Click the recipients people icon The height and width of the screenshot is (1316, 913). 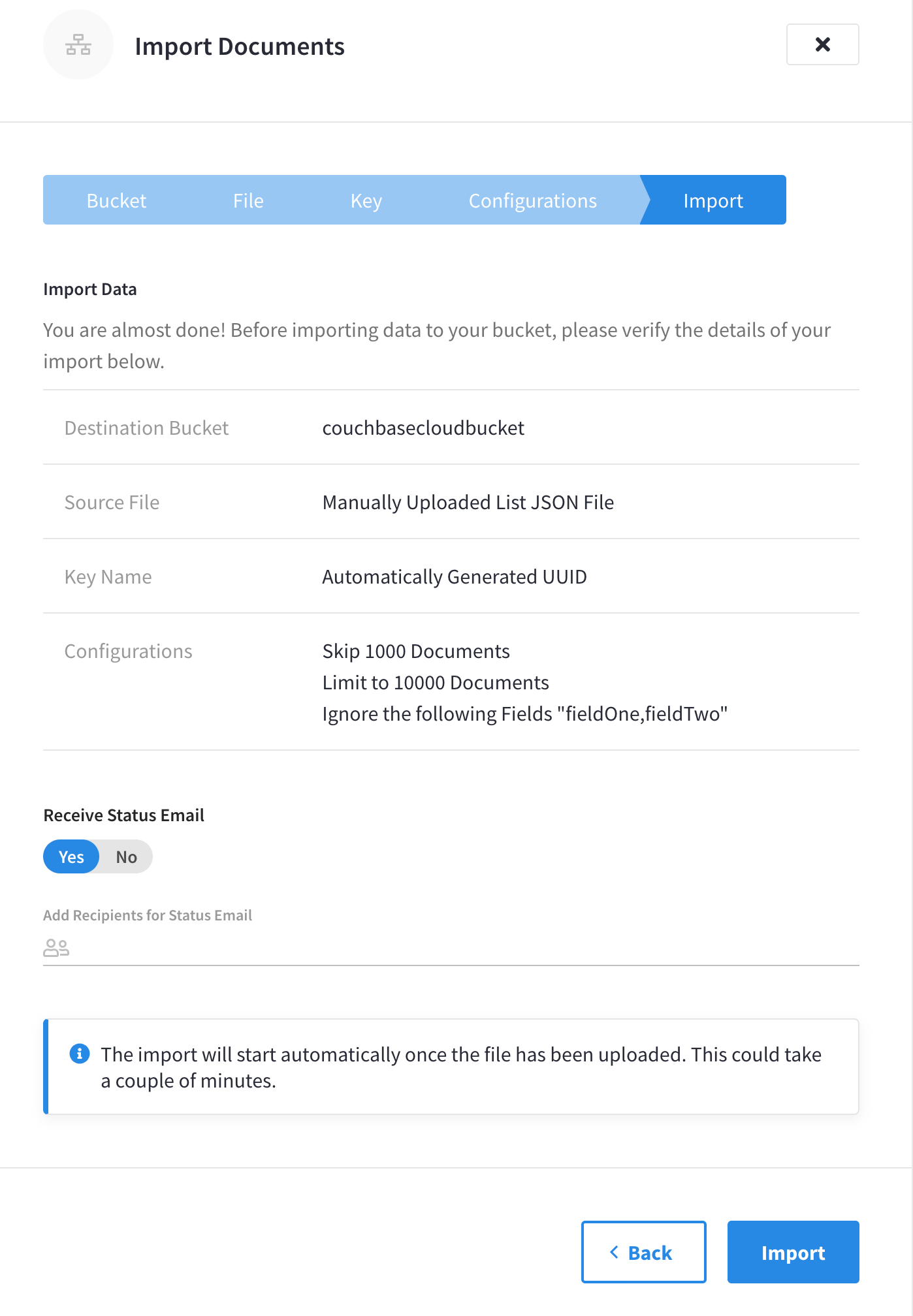click(x=57, y=948)
